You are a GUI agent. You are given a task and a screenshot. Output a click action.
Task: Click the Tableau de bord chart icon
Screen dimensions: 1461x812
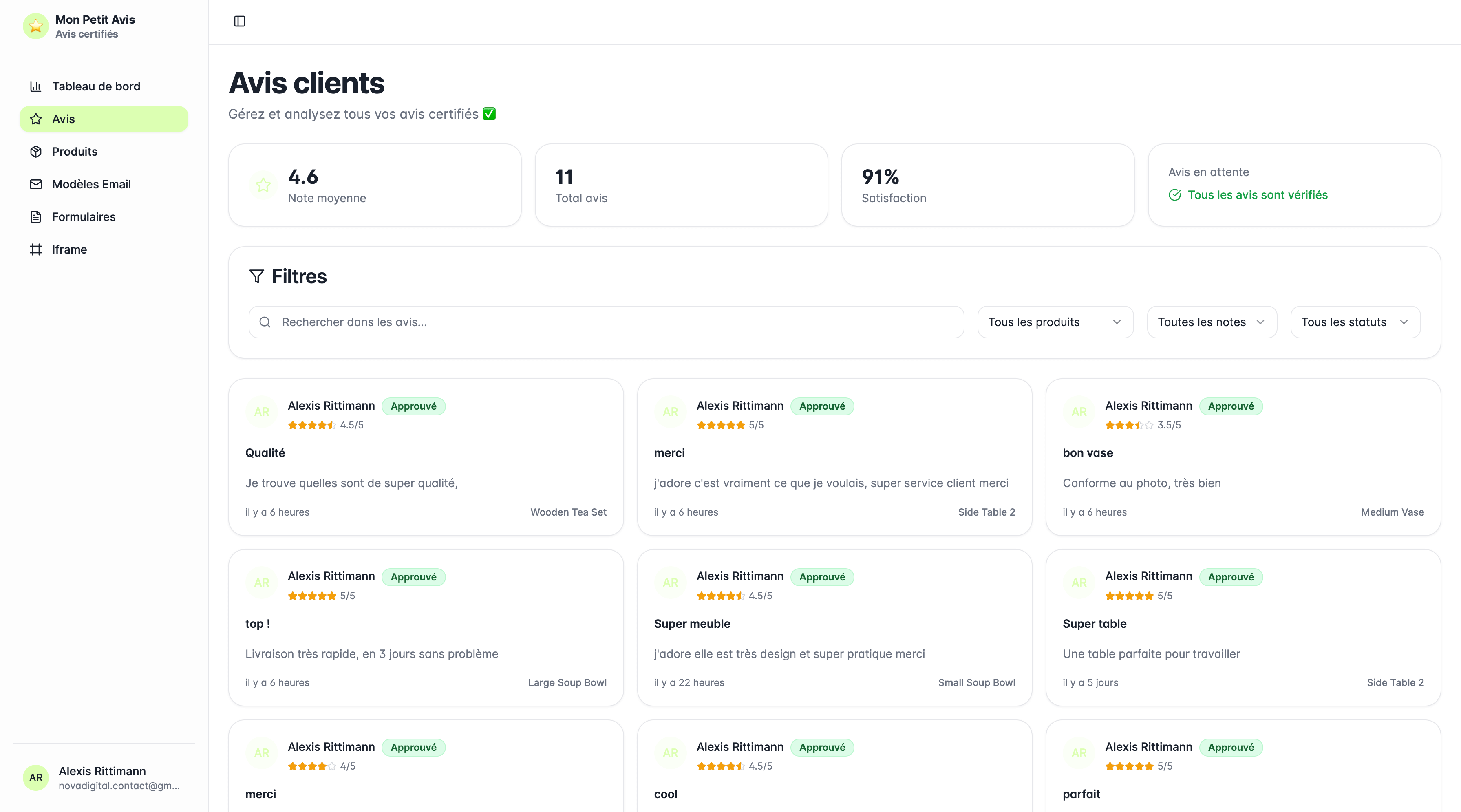click(x=36, y=86)
